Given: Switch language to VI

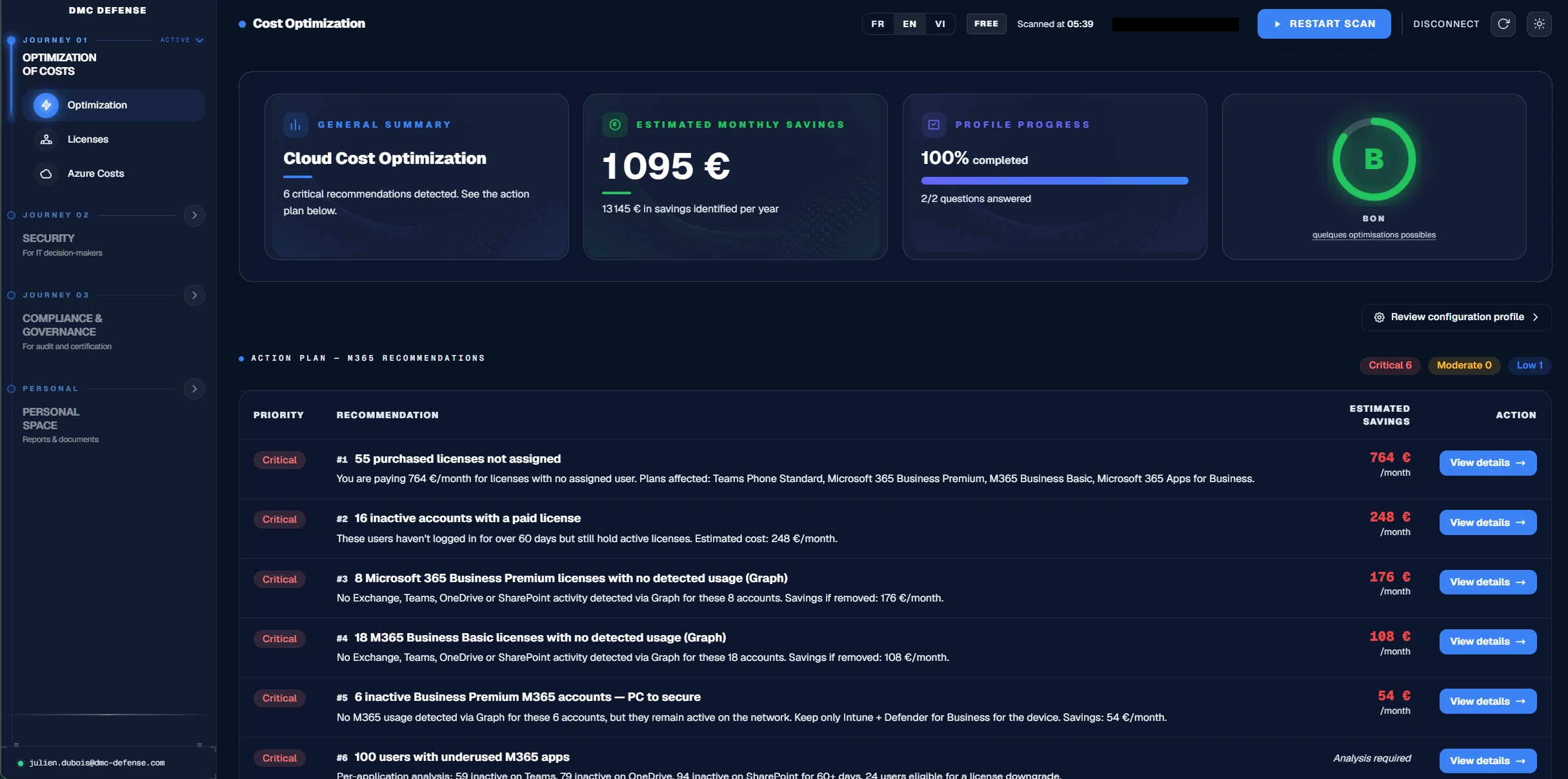Looking at the screenshot, I should click(x=940, y=24).
